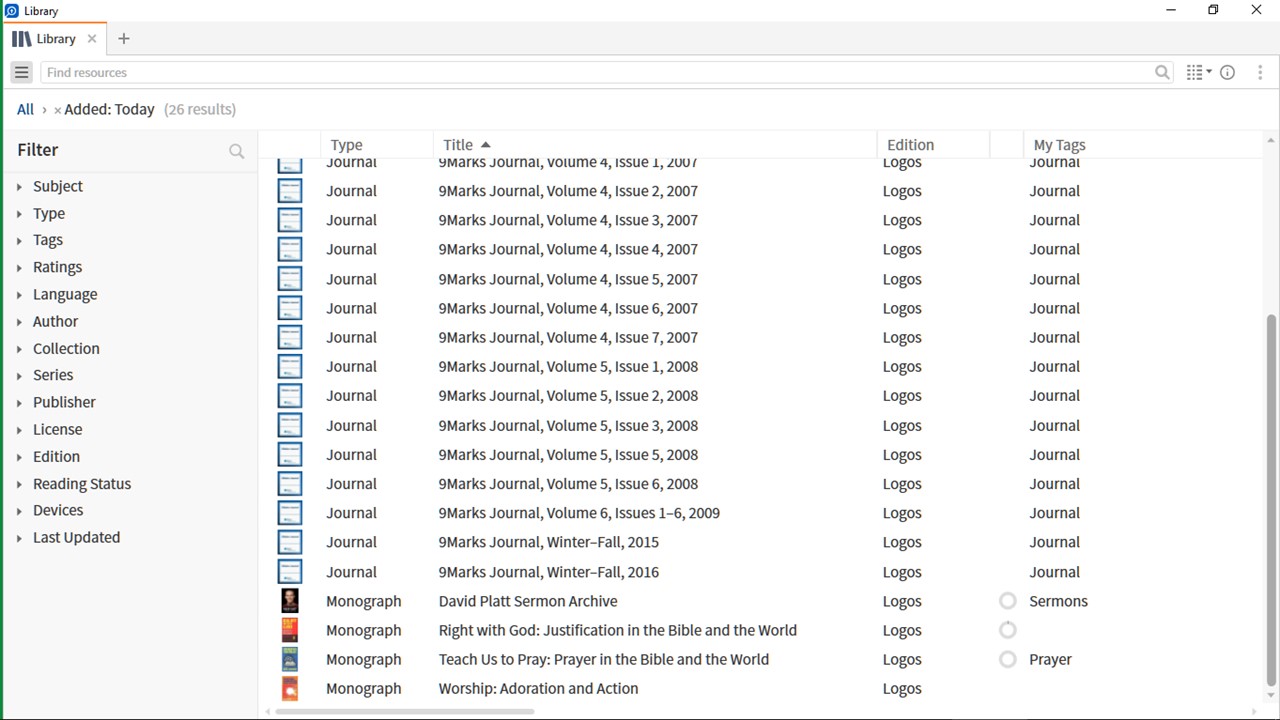Click the horizontal scrollbar thumb

click(x=403, y=712)
